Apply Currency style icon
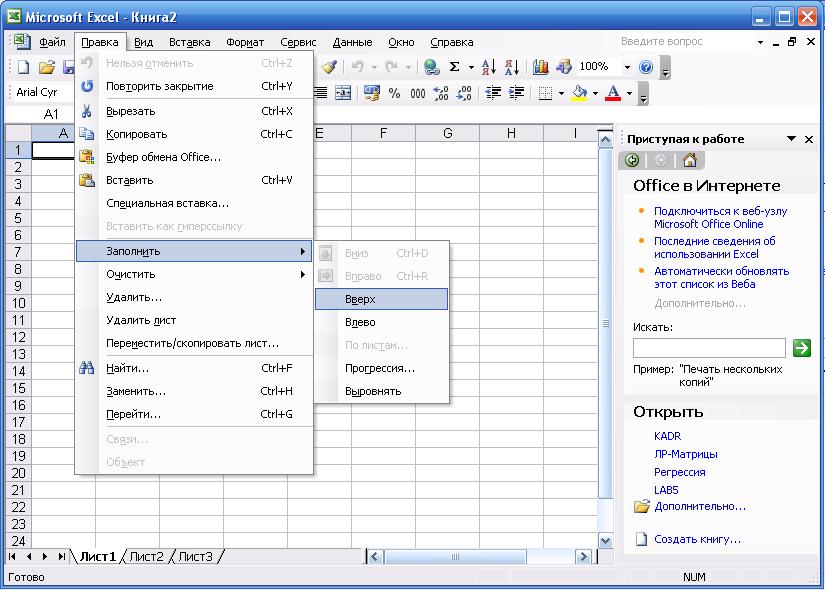The width and height of the screenshot is (825, 590). pos(371,94)
